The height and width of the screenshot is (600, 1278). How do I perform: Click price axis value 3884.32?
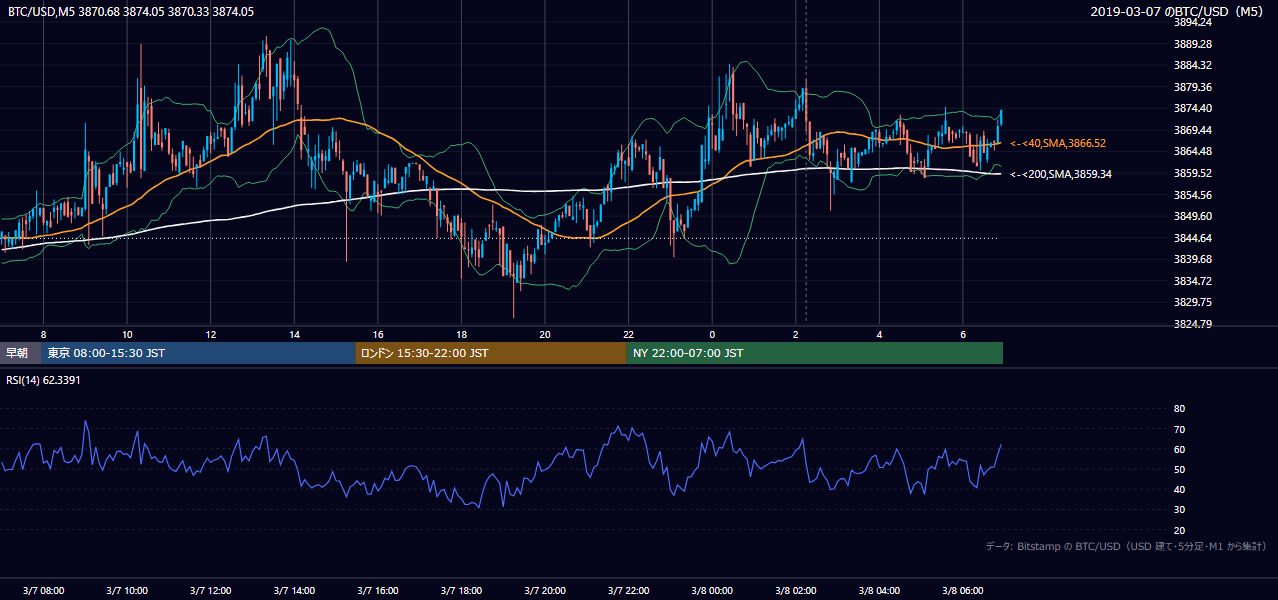click(1193, 66)
